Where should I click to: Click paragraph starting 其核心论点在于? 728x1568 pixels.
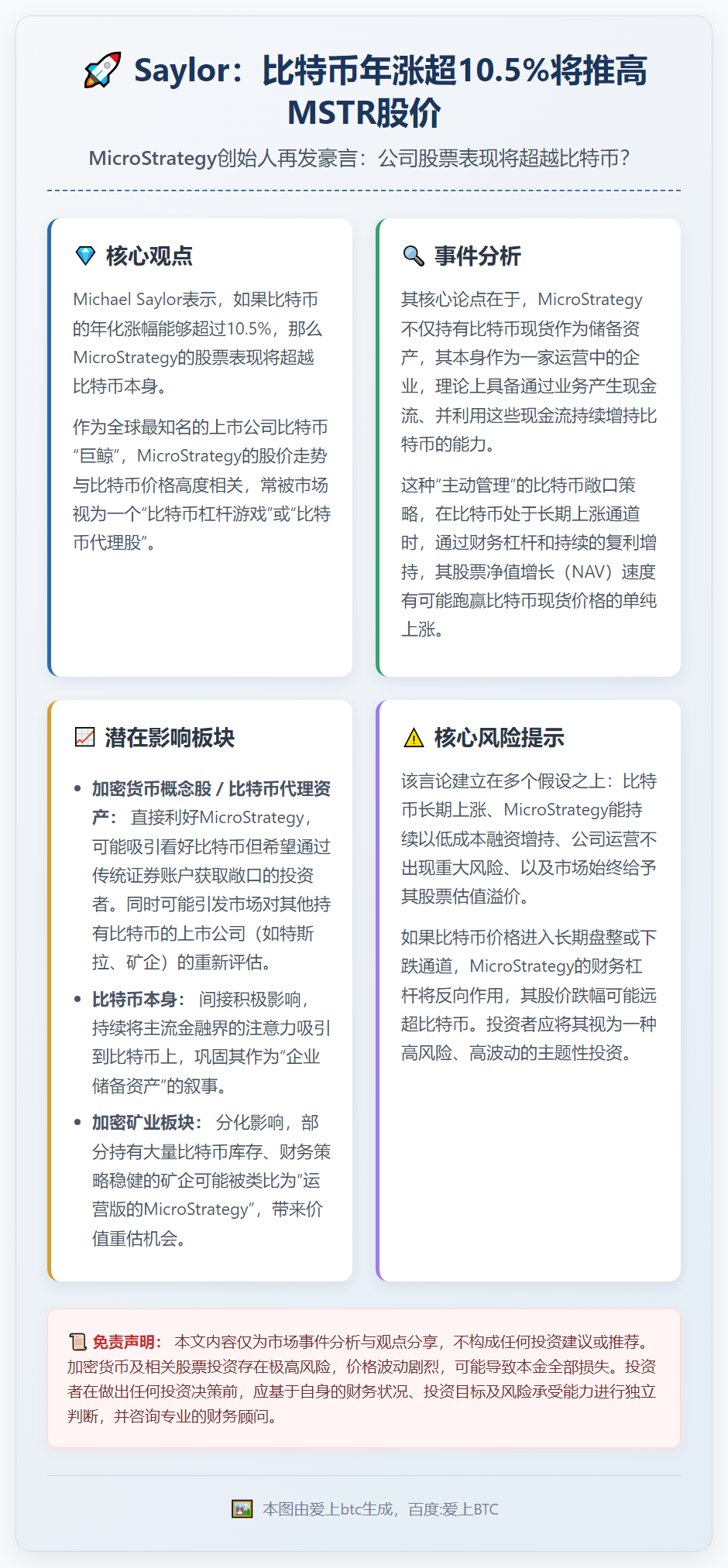point(529,372)
